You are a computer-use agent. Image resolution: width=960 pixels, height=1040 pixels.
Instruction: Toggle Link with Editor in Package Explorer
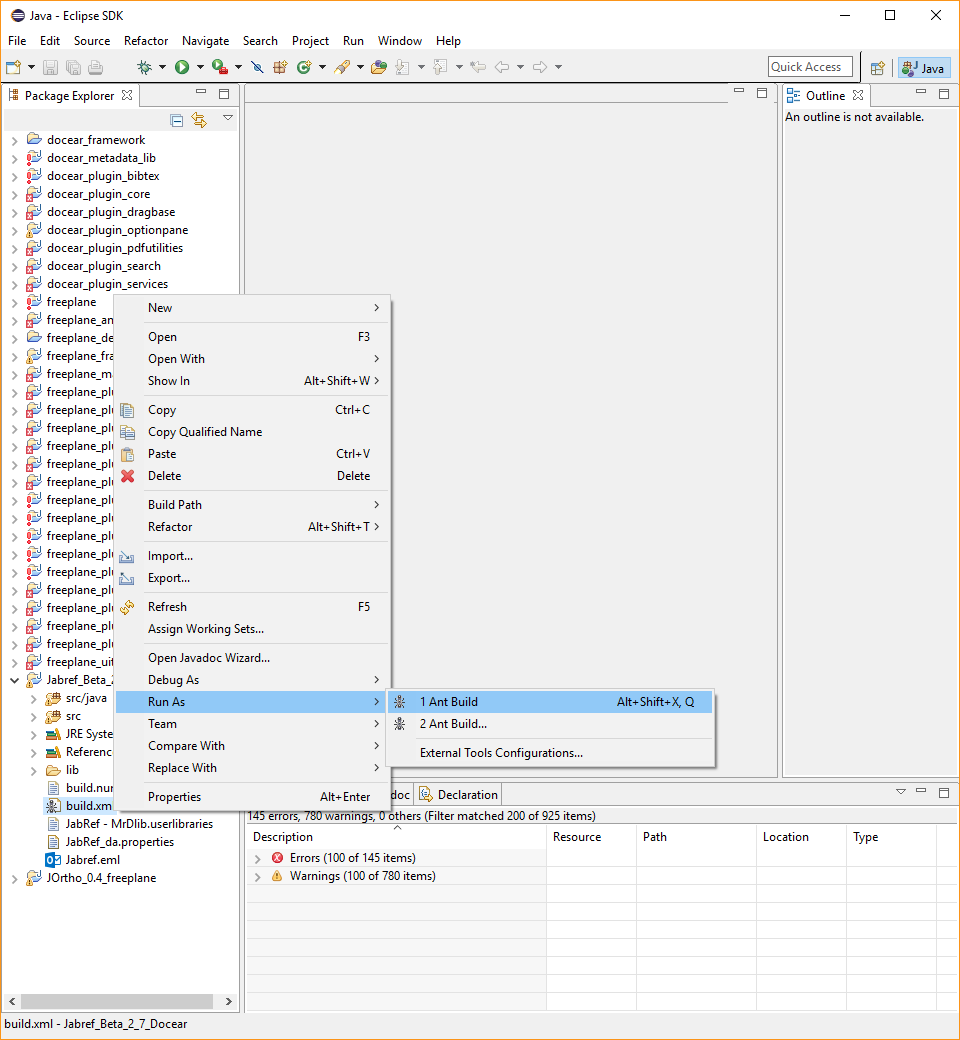[199, 120]
